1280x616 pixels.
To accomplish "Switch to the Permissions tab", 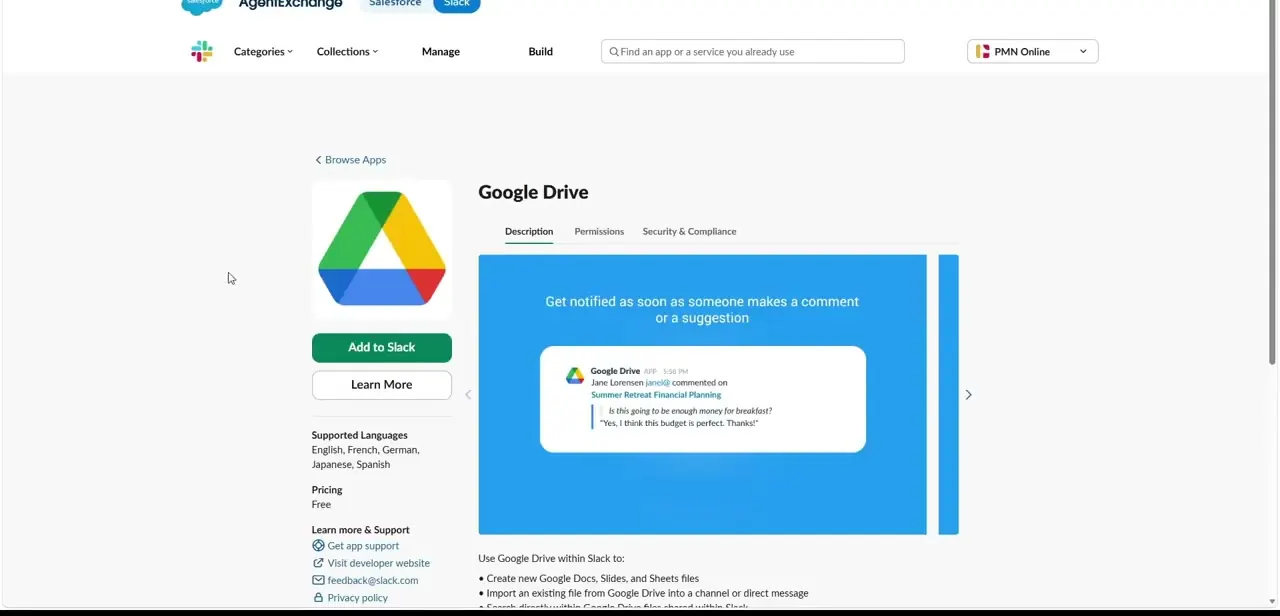I will tap(599, 232).
